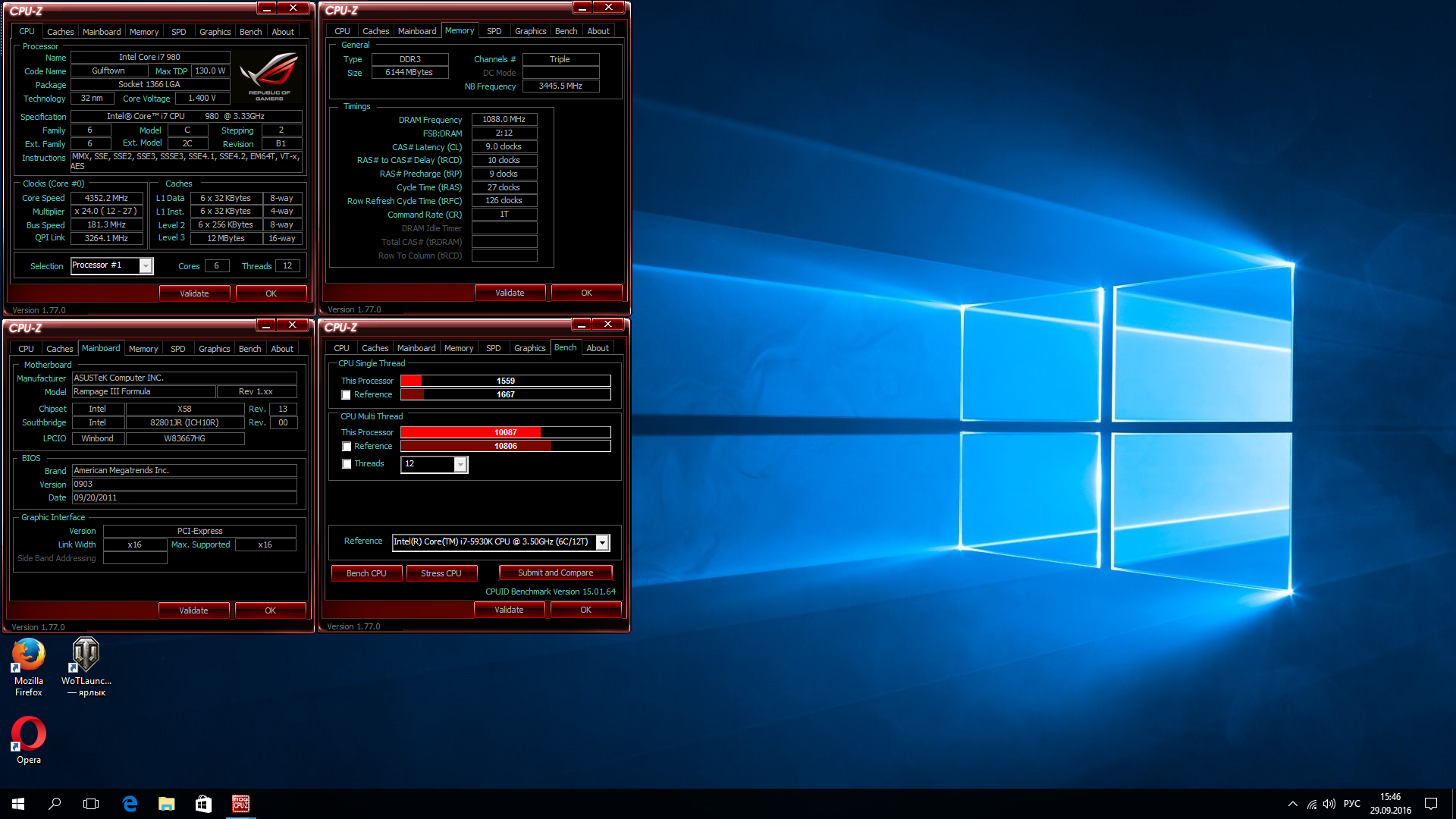Open the taskbar clock and date
Image resolution: width=1456 pixels, height=819 pixels.
pyautogui.click(x=1390, y=804)
